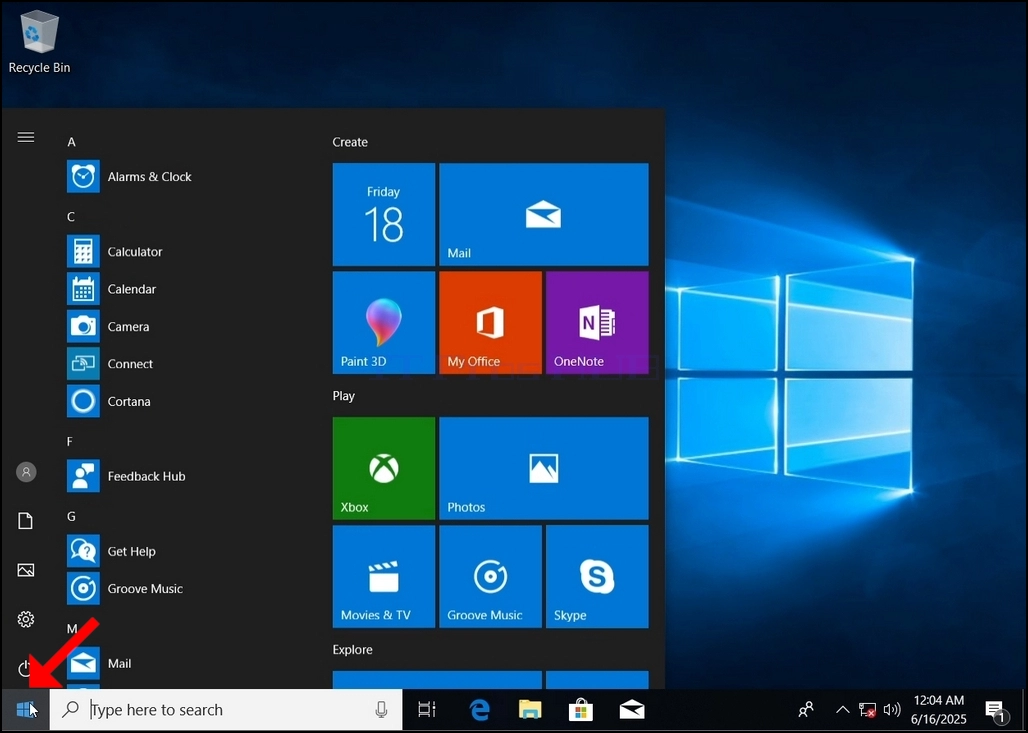This screenshot has width=1028, height=733.
Task: Click the letter G group header
Action: [71, 516]
